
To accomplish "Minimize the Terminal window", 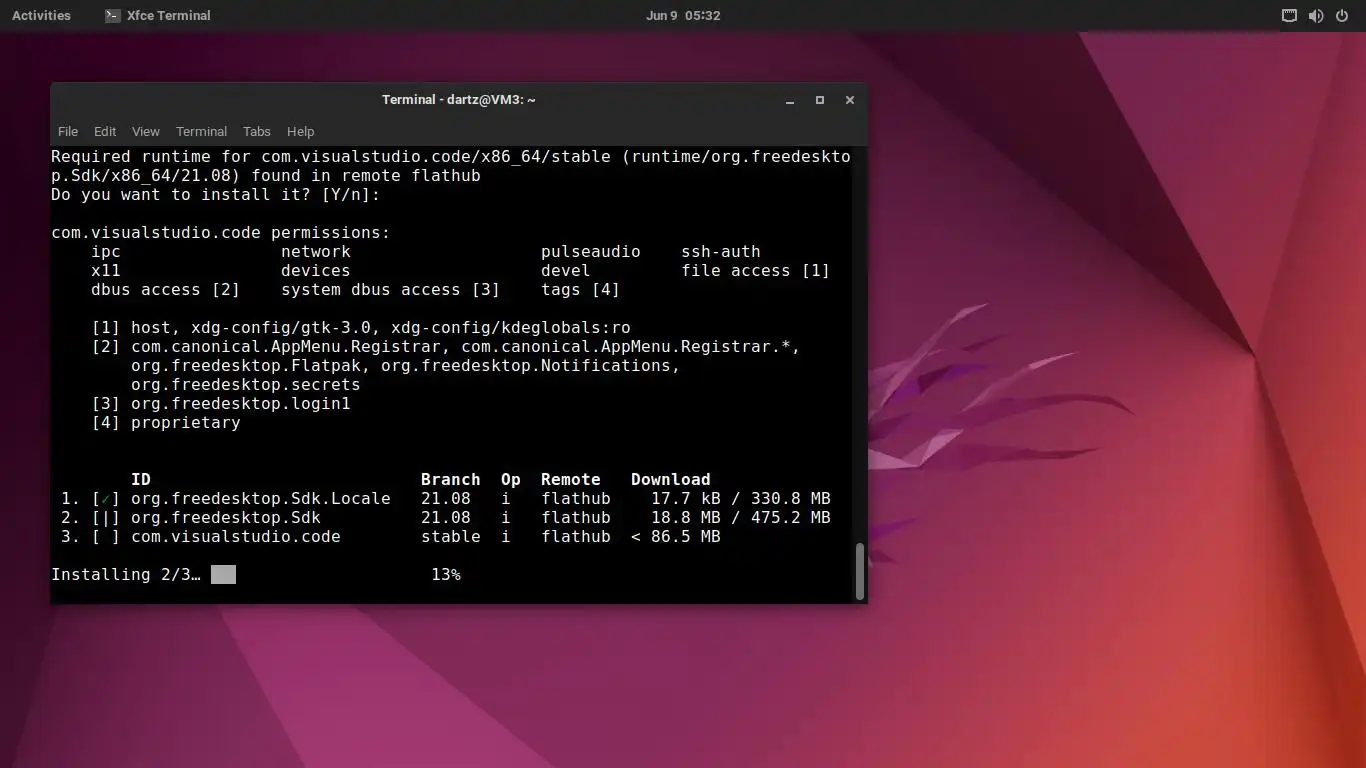I will (790, 100).
